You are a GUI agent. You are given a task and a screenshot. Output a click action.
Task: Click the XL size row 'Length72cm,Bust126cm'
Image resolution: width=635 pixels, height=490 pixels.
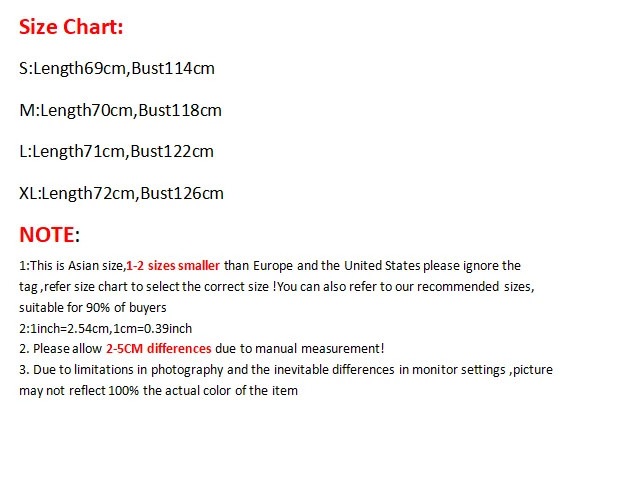122,193
